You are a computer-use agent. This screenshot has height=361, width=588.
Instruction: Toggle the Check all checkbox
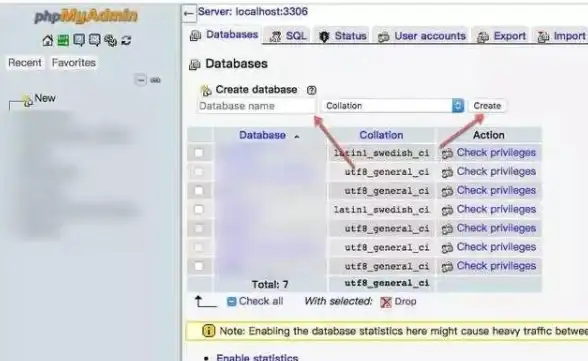[232, 301]
